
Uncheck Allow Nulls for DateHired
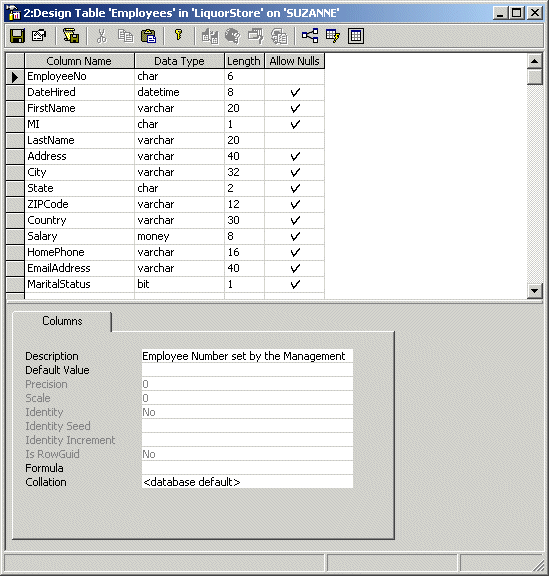click(x=295, y=92)
